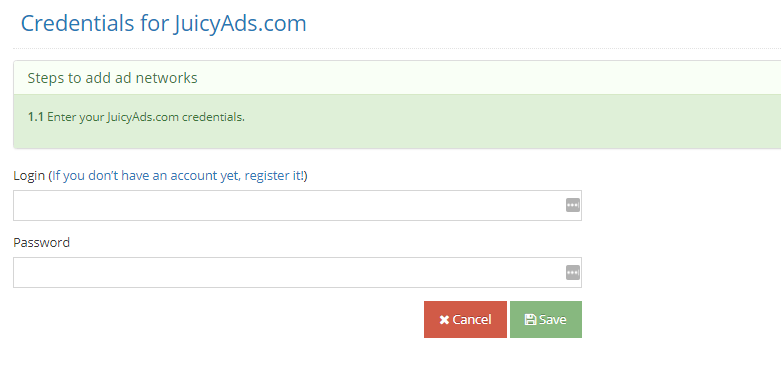Image resolution: width=781 pixels, height=377 pixels.
Task: Click the X icon on Cancel button
Action: (444, 320)
